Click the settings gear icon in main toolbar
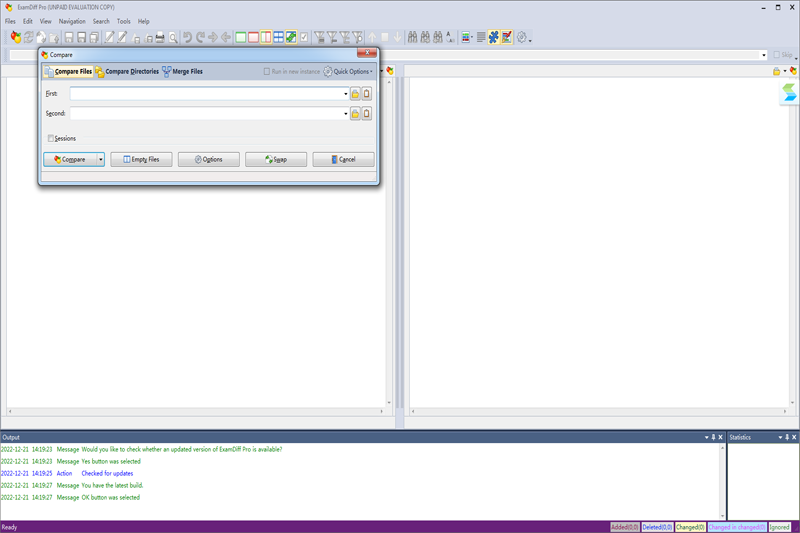This screenshot has height=533, width=800. (x=521, y=38)
